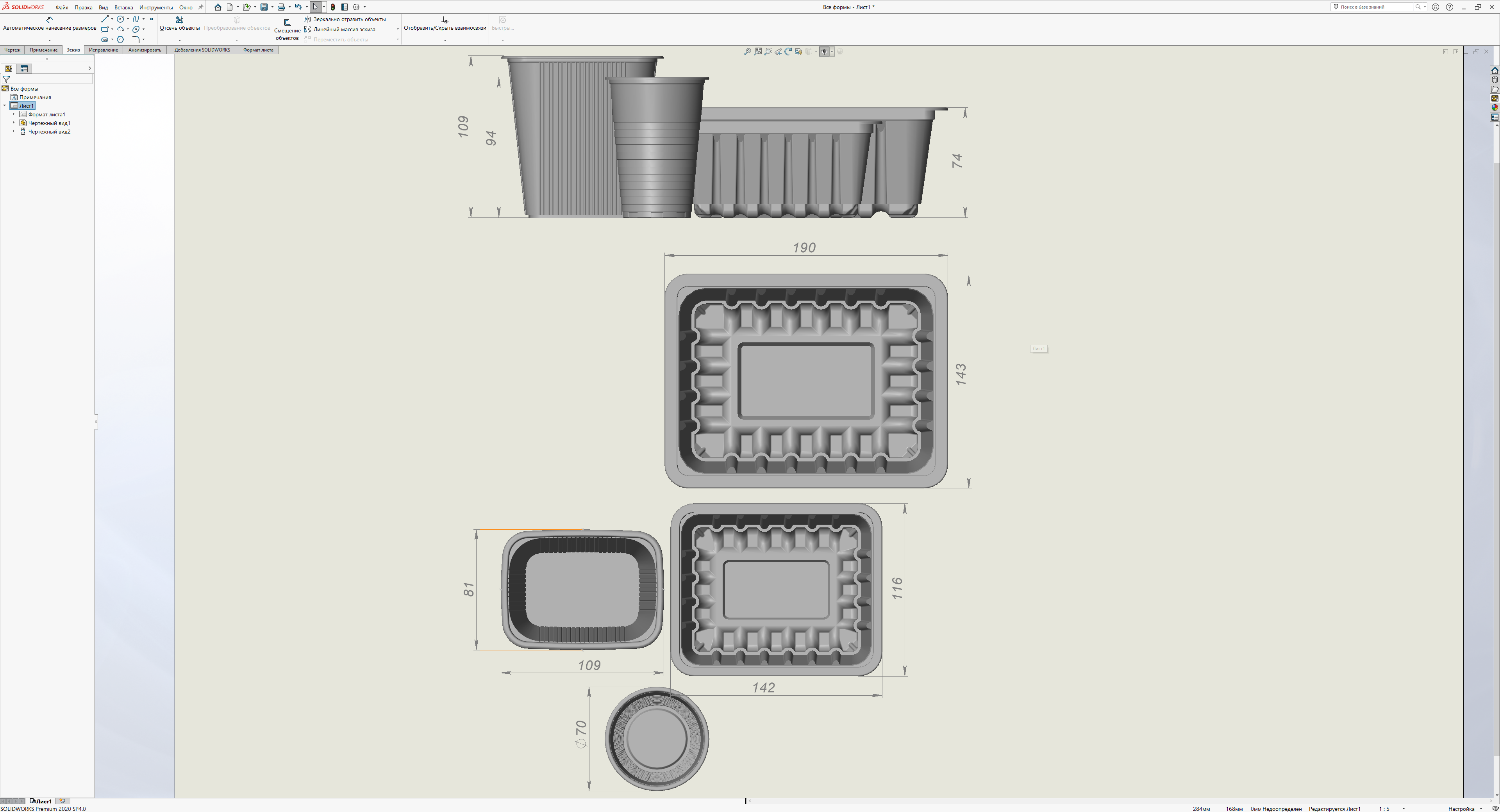1500x812 pixels.
Task: Click Линейный массив эскиза button
Action: tap(344, 29)
